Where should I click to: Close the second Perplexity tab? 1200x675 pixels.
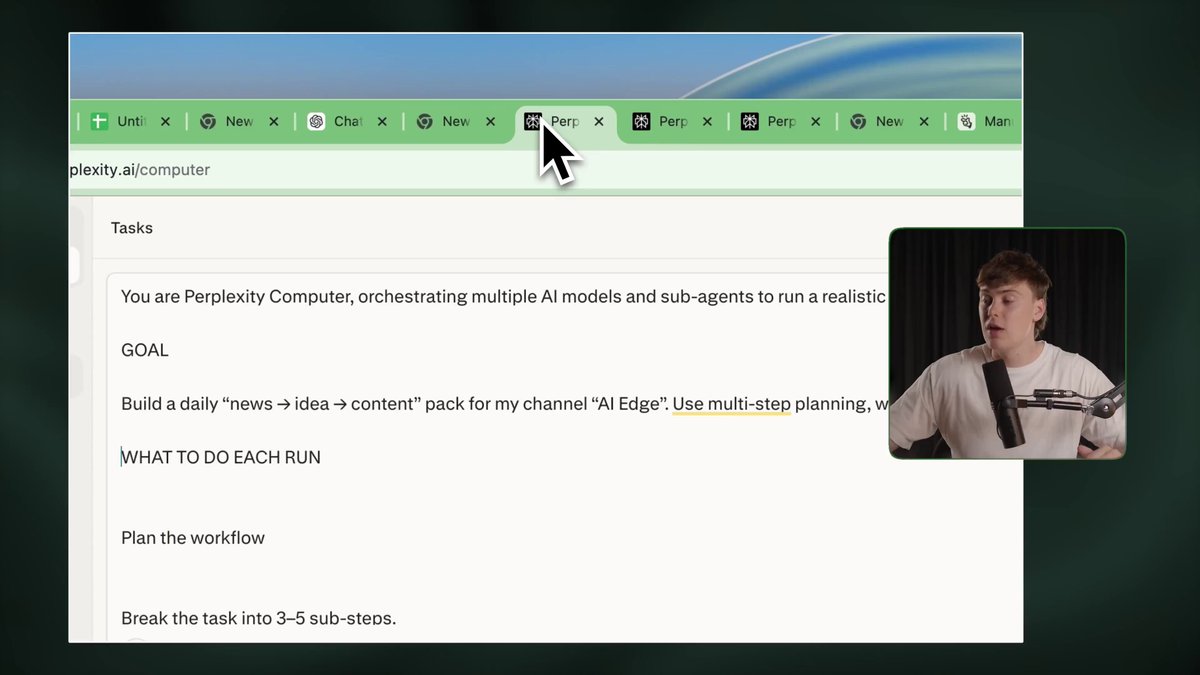click(x=707, y=121)
